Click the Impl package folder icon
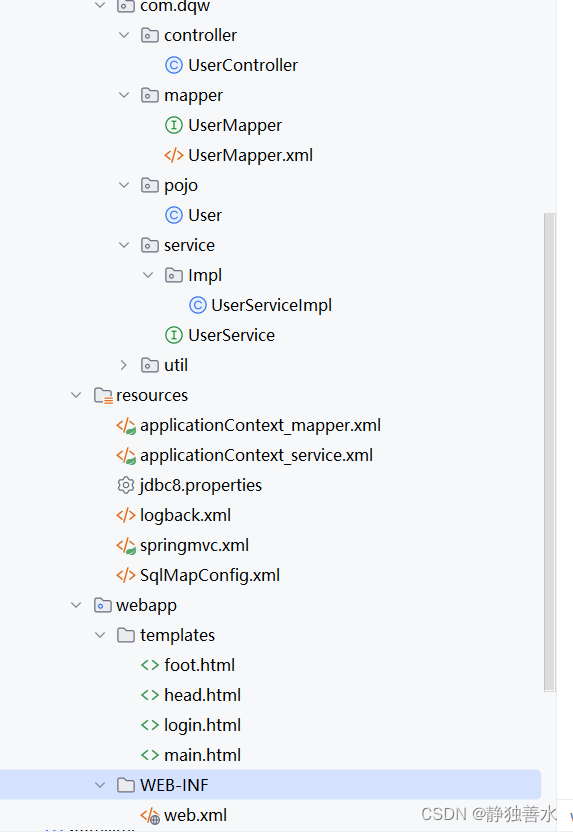The image size is (573, 832). pos(174,275)
